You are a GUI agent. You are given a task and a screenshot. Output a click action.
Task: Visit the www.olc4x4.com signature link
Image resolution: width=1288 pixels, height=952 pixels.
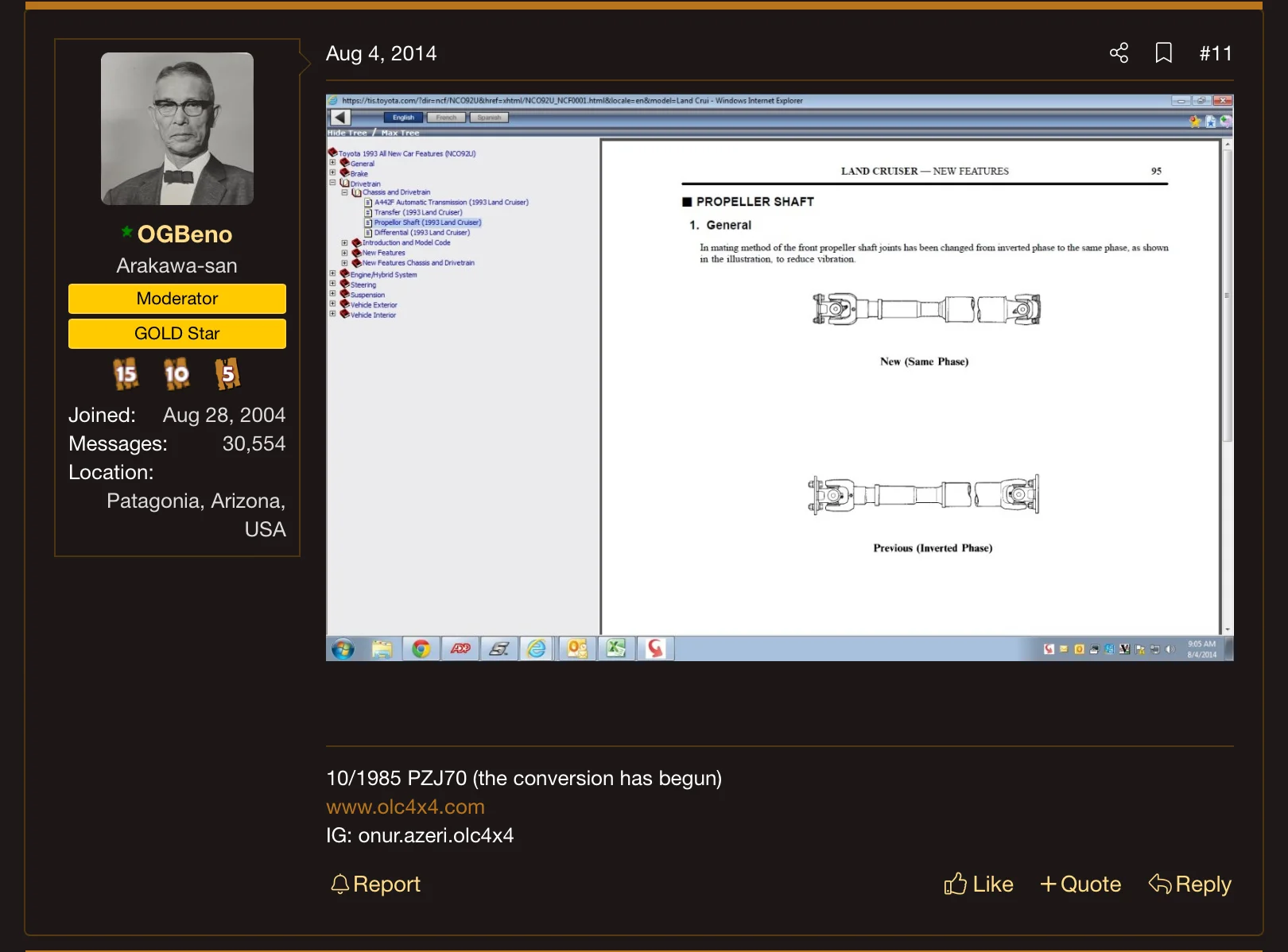tap(405, 807)
